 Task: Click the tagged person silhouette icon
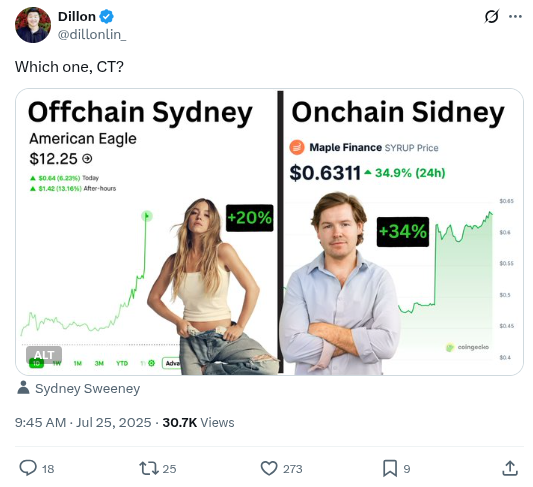click(23, 388)
